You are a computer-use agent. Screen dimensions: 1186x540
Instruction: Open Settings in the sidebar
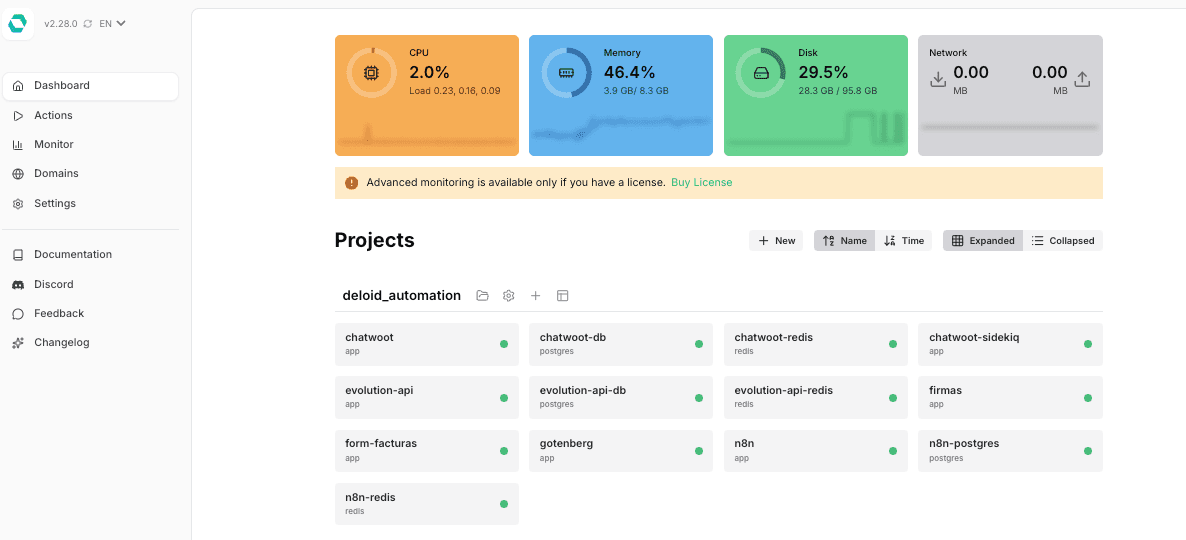pos(91,203)
